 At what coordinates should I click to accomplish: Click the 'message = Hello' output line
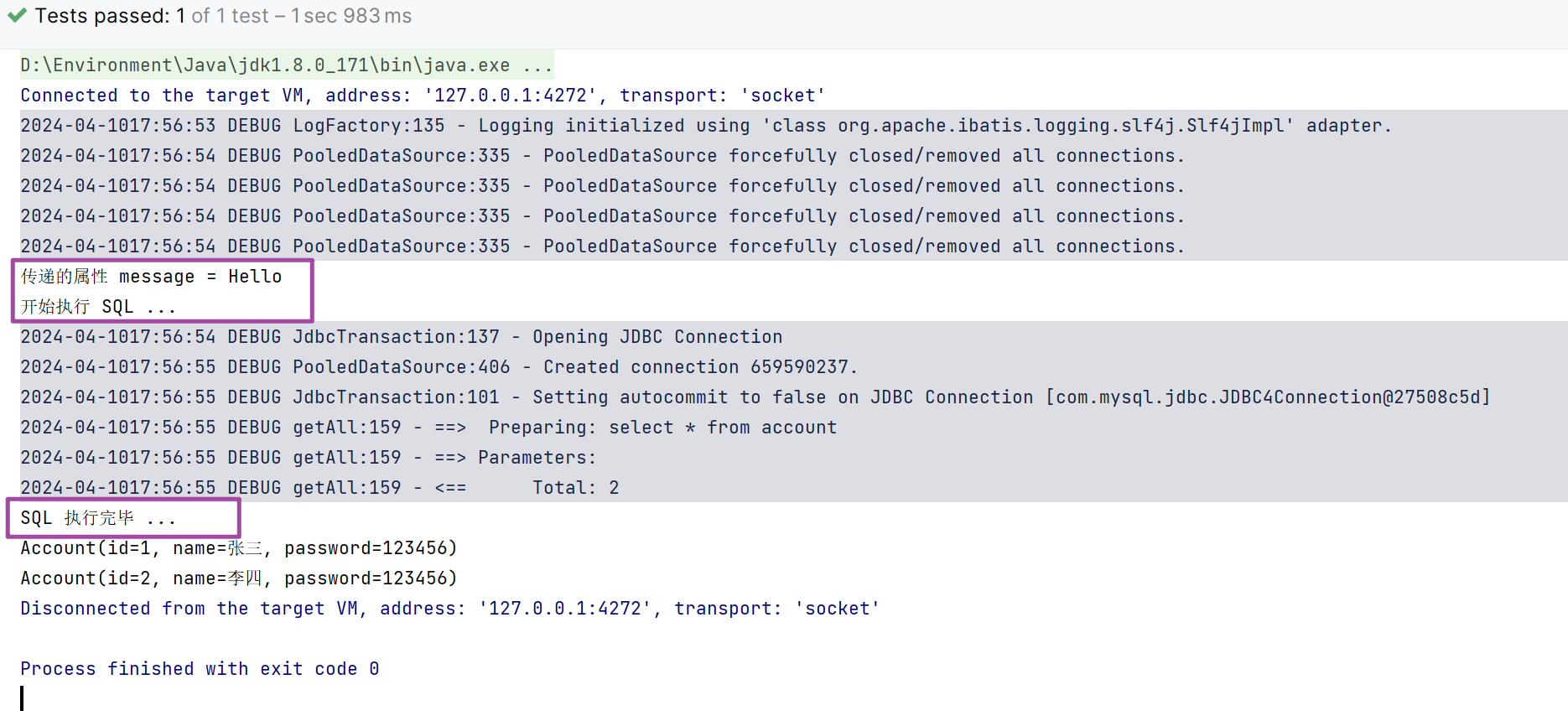pyautogui.click(x=151, y=277)
